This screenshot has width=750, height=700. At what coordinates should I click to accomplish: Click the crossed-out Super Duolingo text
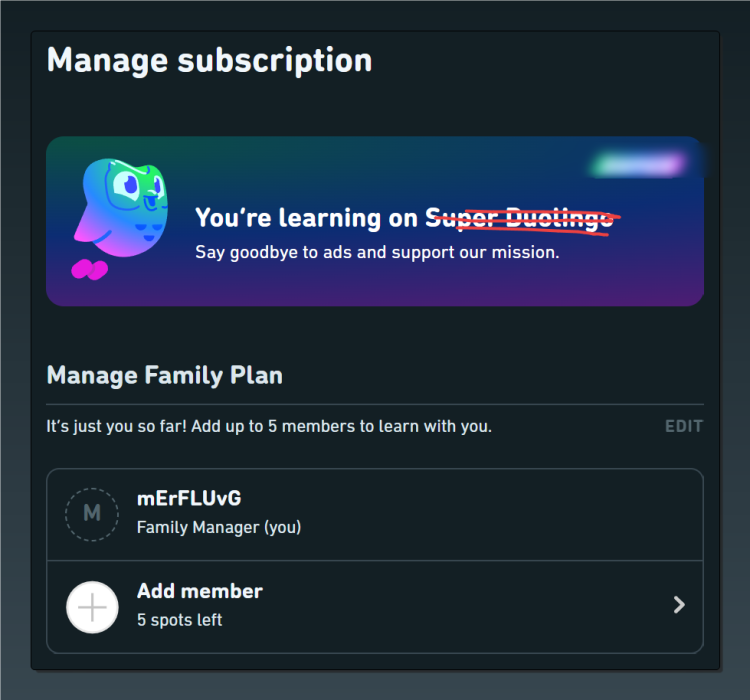[x=520, y=219]
